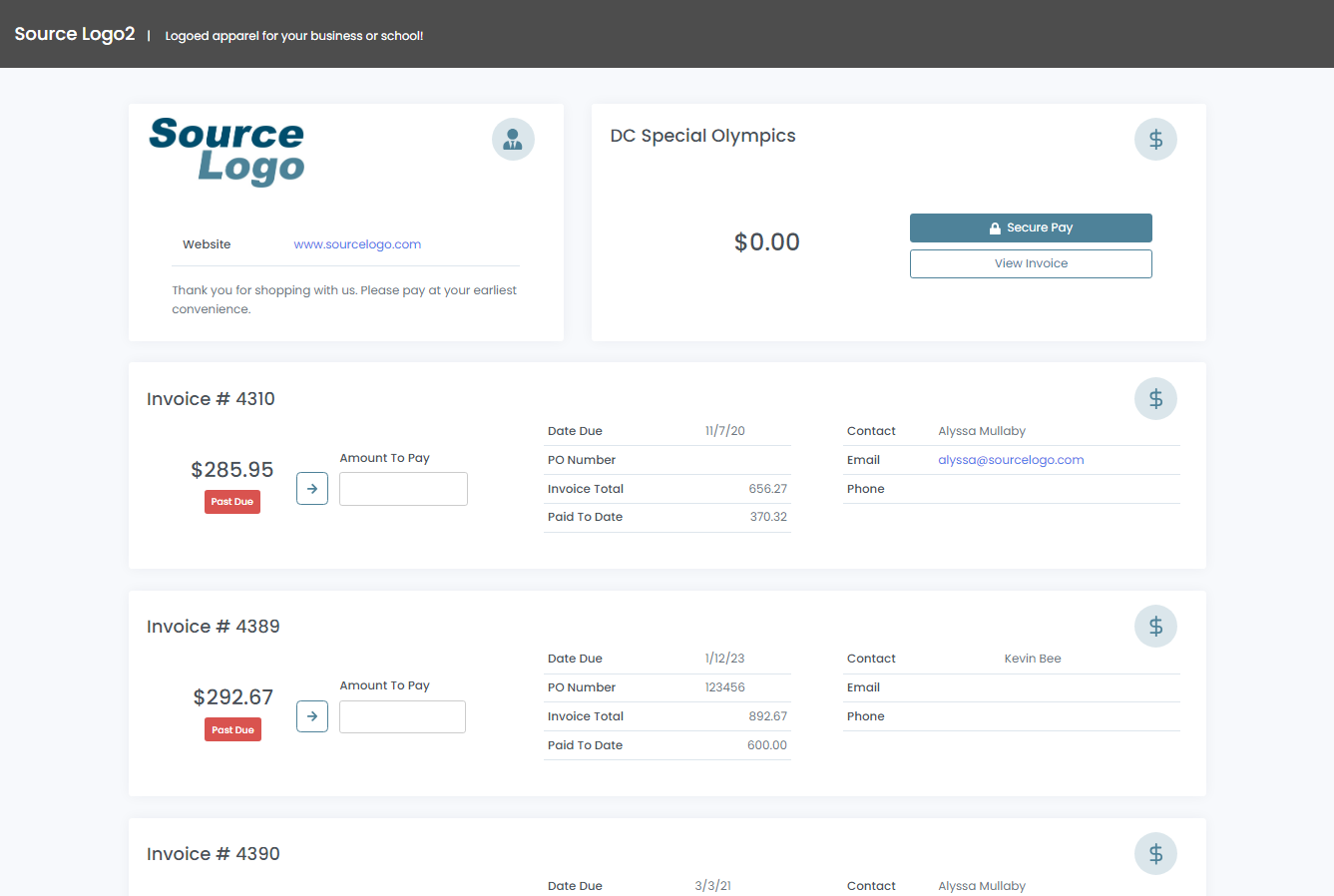Click the dollar icon on DC Special Olympics card
The width and height of the screenshot is (1334, 896).
tap(1155, 139)
